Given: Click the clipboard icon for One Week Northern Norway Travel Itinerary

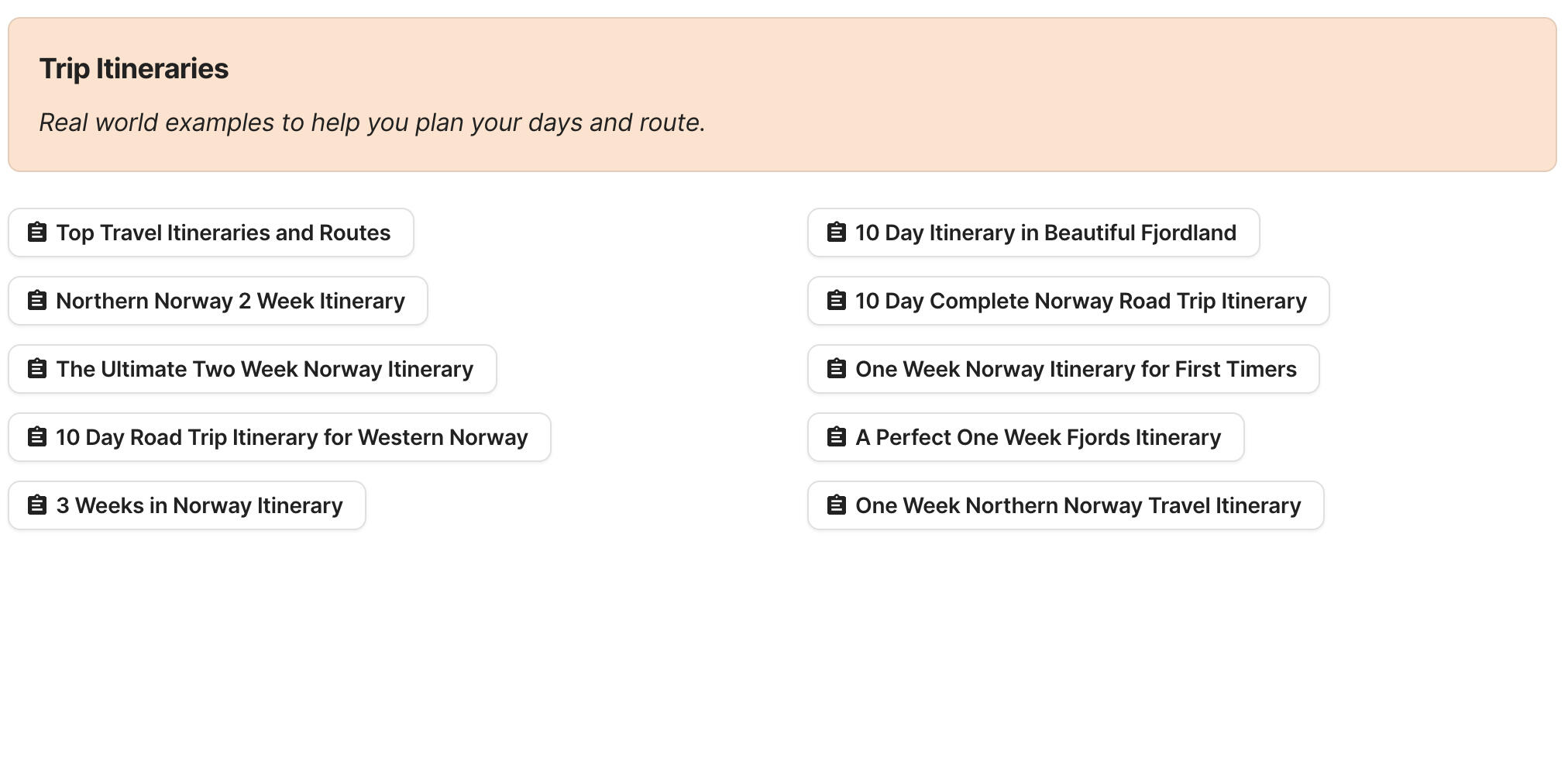Looking at the screenshot, I should coord(836,505).
